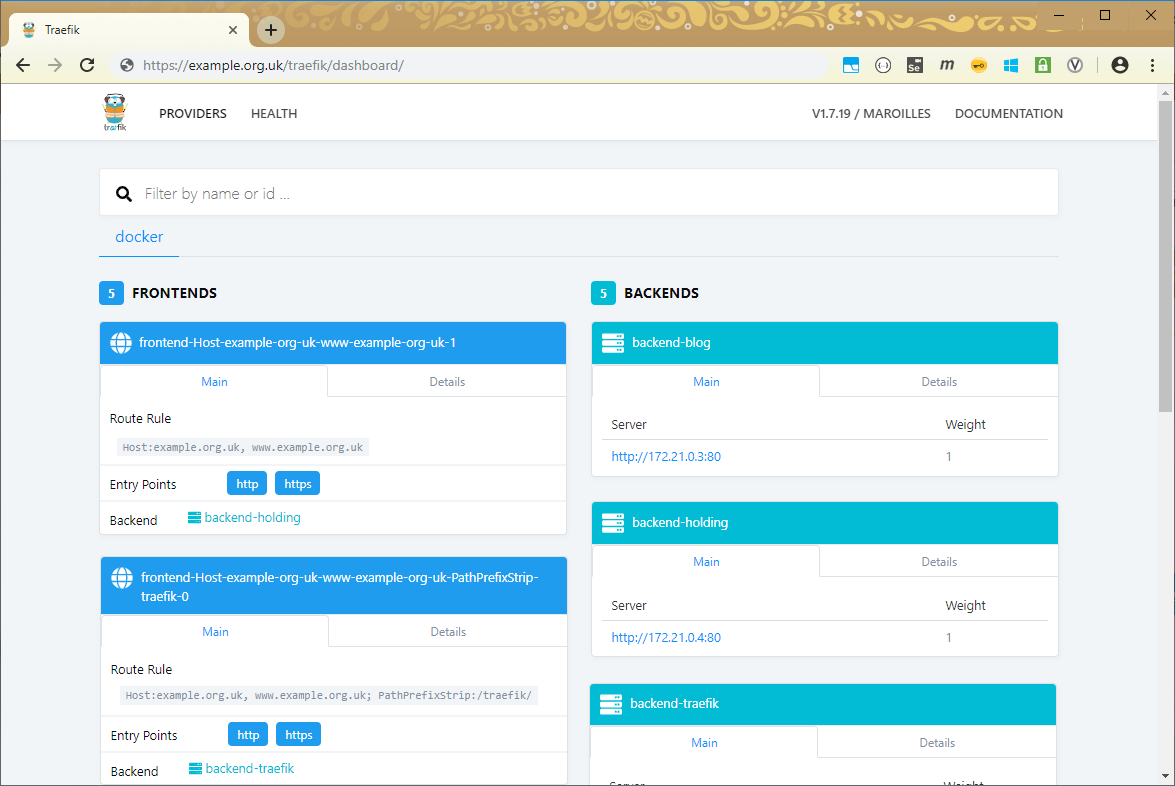Open the Providers menu item
The image size is (1175, 786).
click(x=193, y=114)
